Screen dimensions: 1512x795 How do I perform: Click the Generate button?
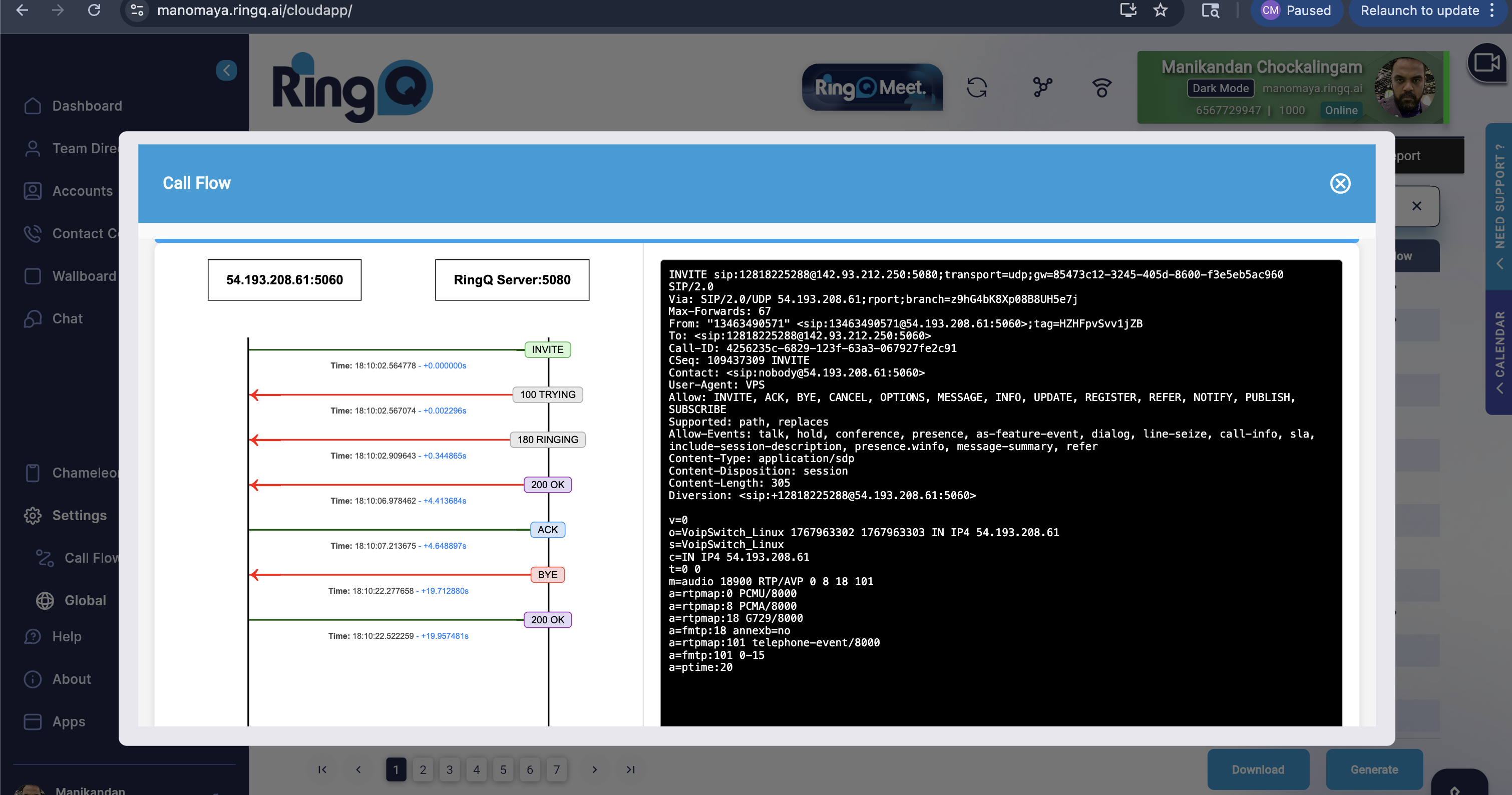(x=1375, y=769)
